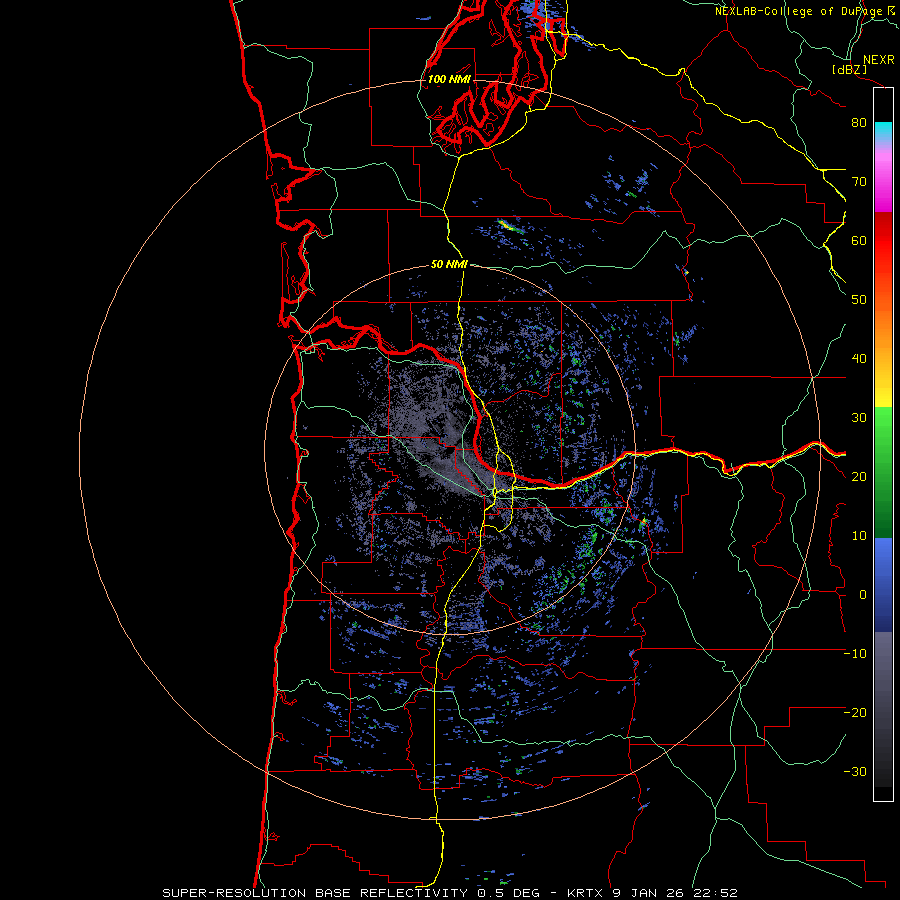Click the 70 value on the dBZ scale

tap(859, 181)
